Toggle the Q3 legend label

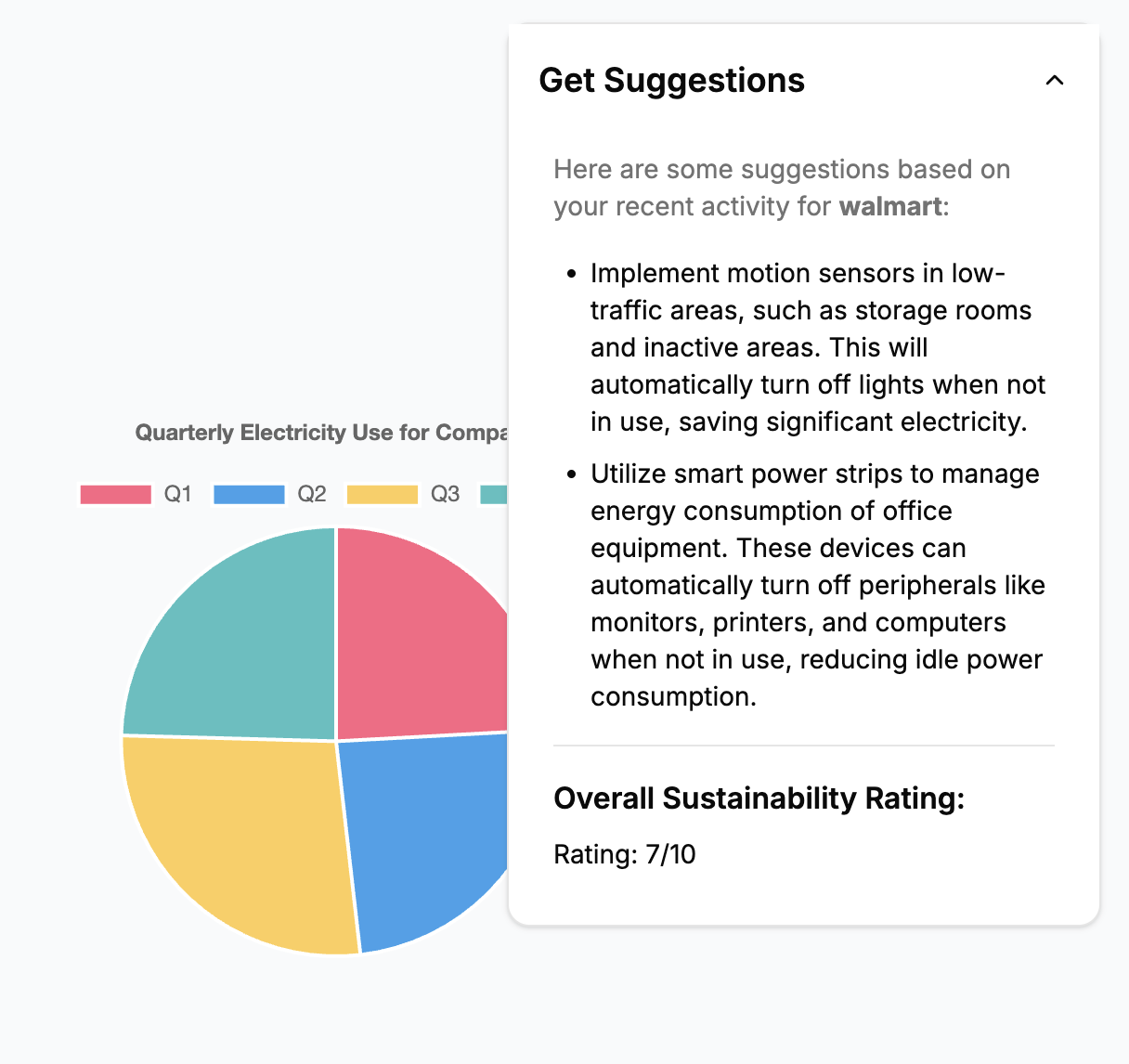445,494
